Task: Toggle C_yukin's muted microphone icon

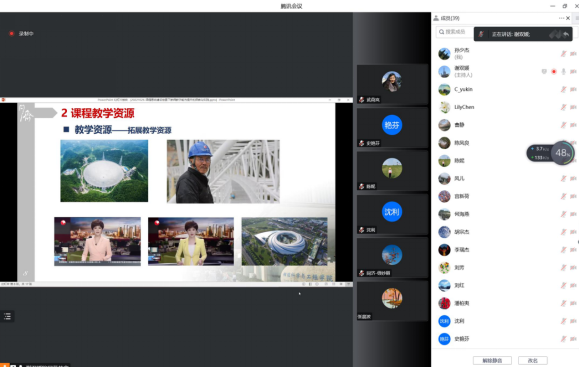Action: 563,89
